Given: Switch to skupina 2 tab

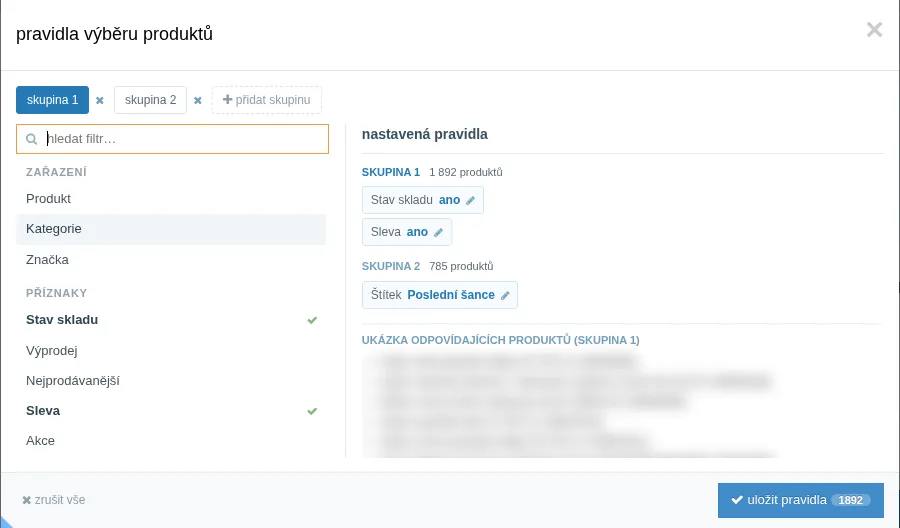Looking at the screenshot, I should 150,100.
